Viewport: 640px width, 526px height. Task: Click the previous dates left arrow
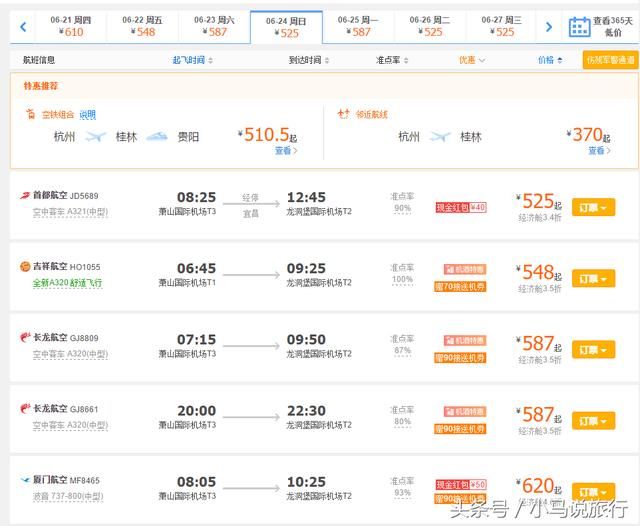pos(23,27)
